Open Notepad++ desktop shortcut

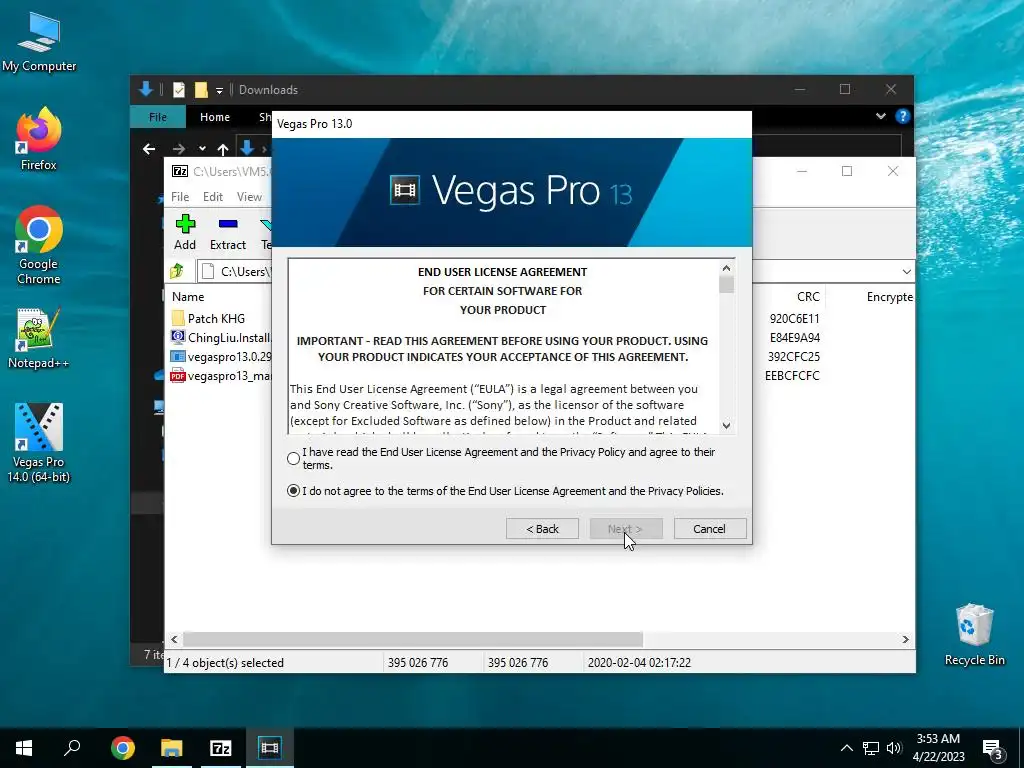click(x=39, y=338)
